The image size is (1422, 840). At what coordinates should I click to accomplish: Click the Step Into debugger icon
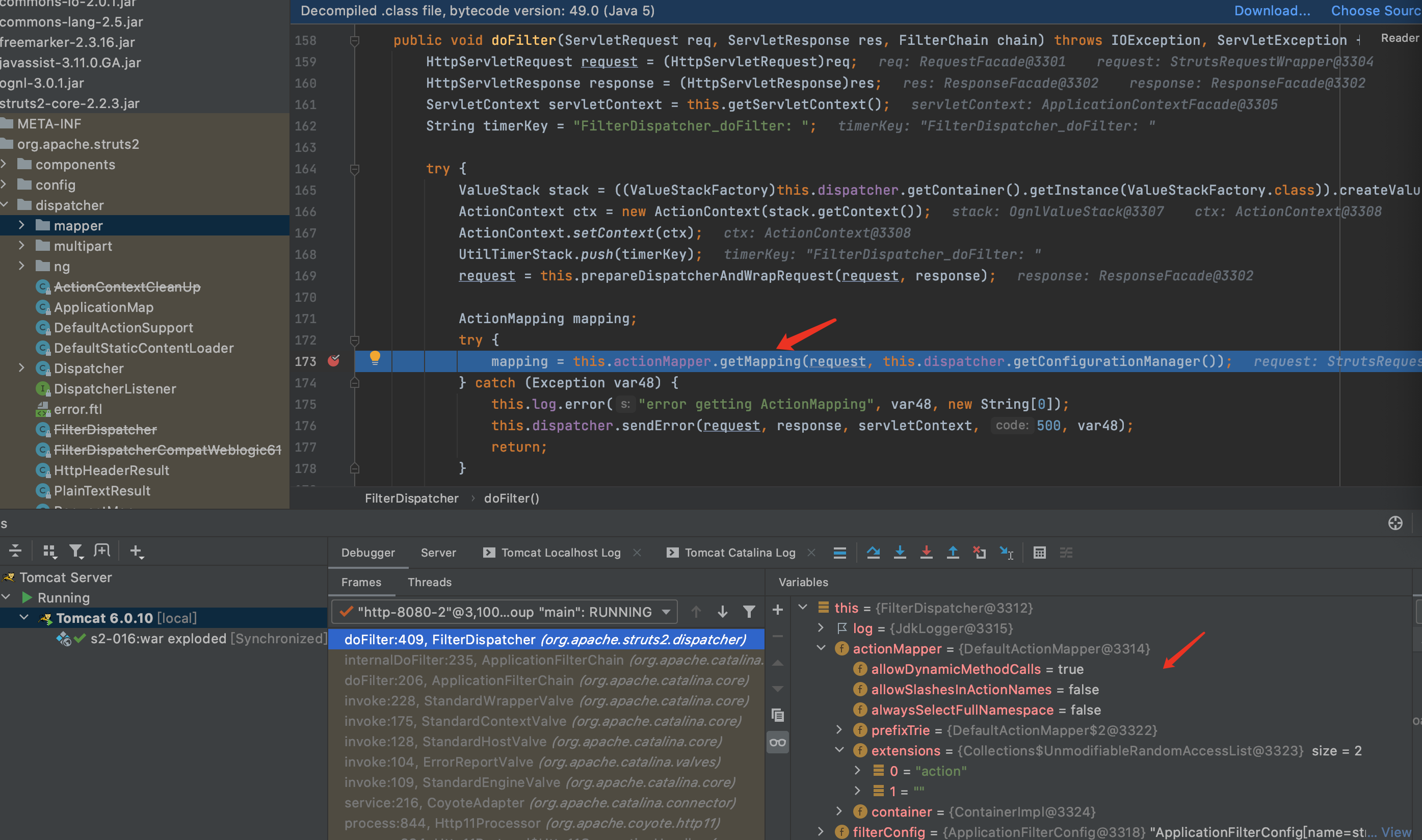pos(900,553)
